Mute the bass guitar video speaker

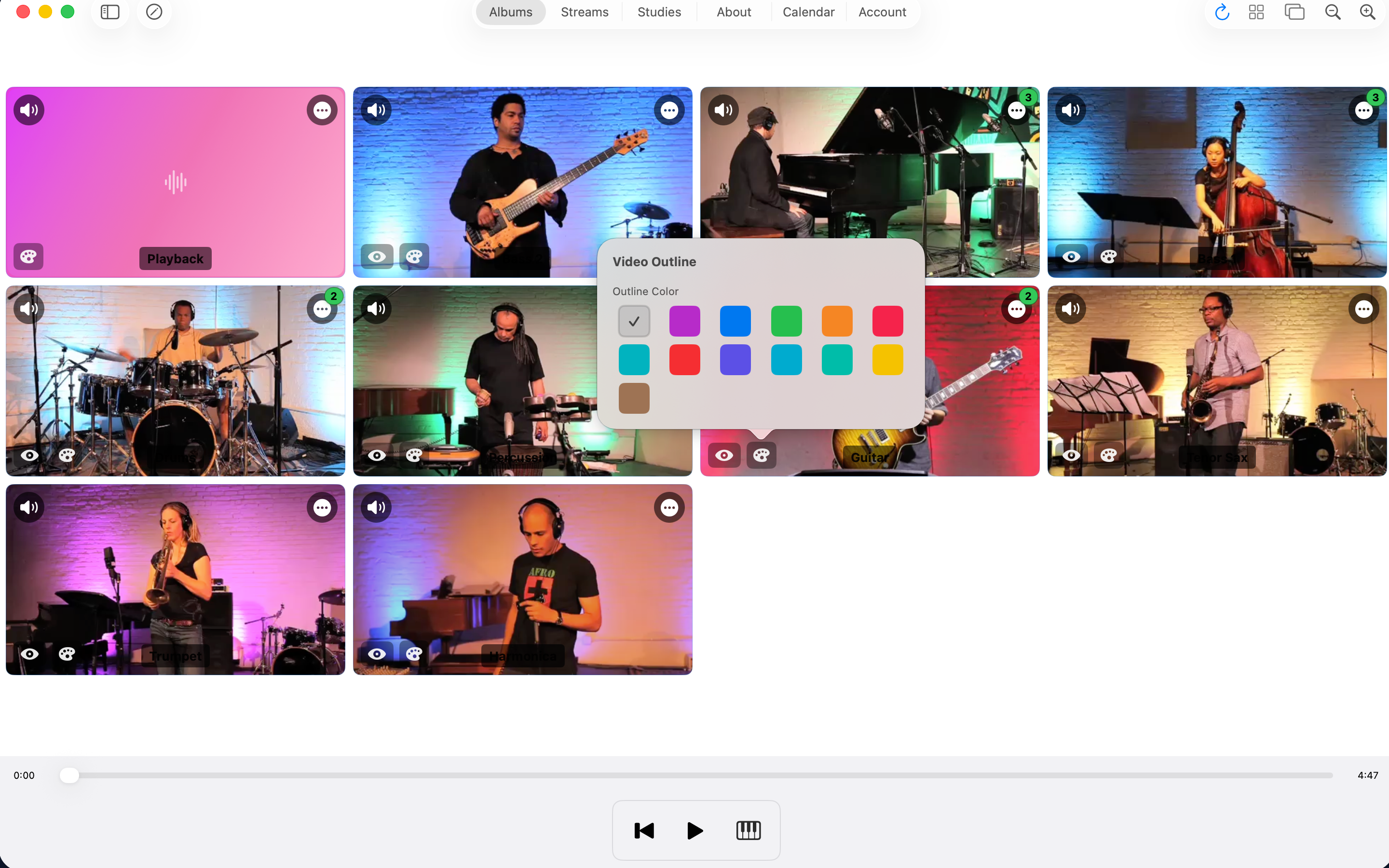click(x=376, y=109)
